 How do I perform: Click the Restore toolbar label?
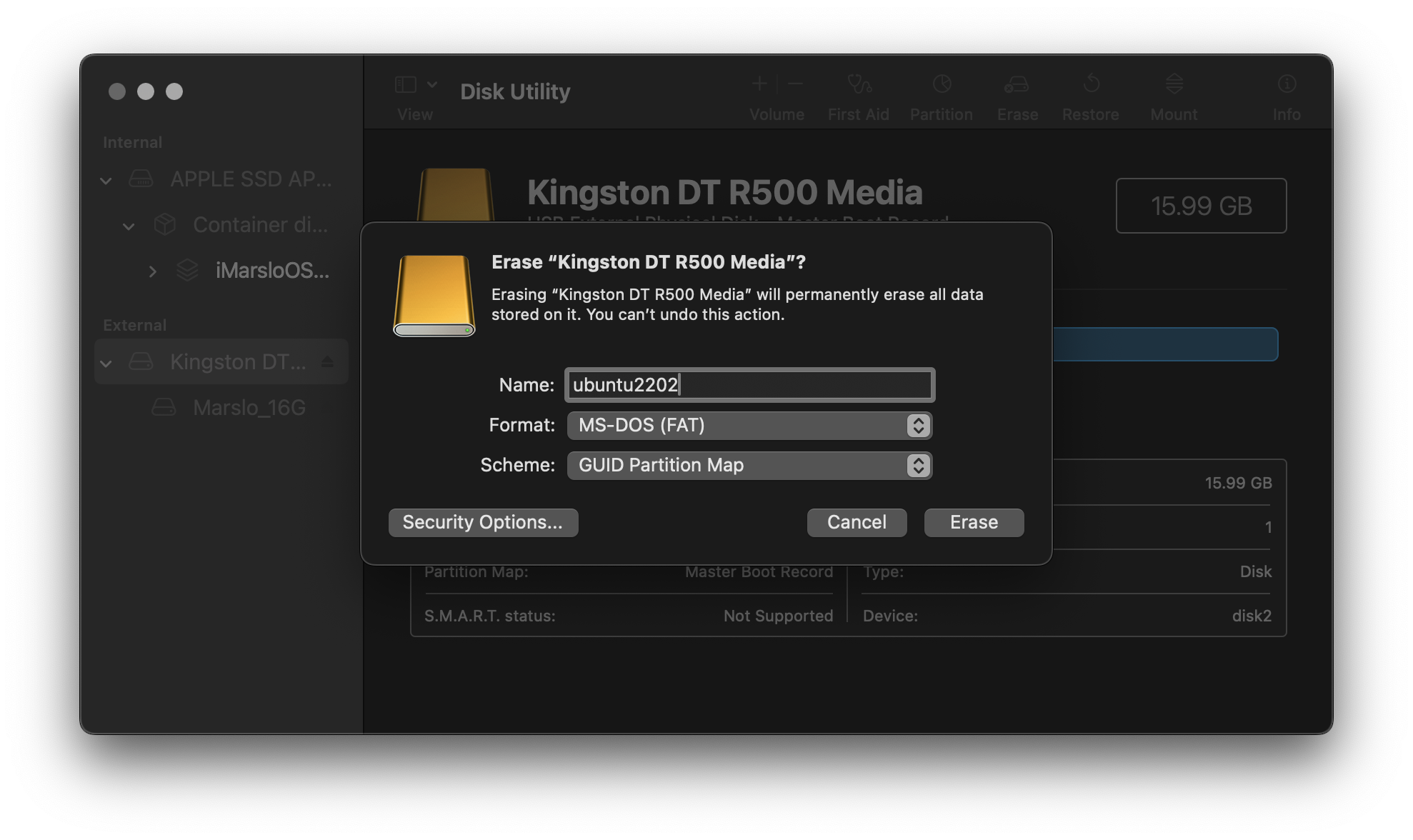click(x=1090, y=114)
